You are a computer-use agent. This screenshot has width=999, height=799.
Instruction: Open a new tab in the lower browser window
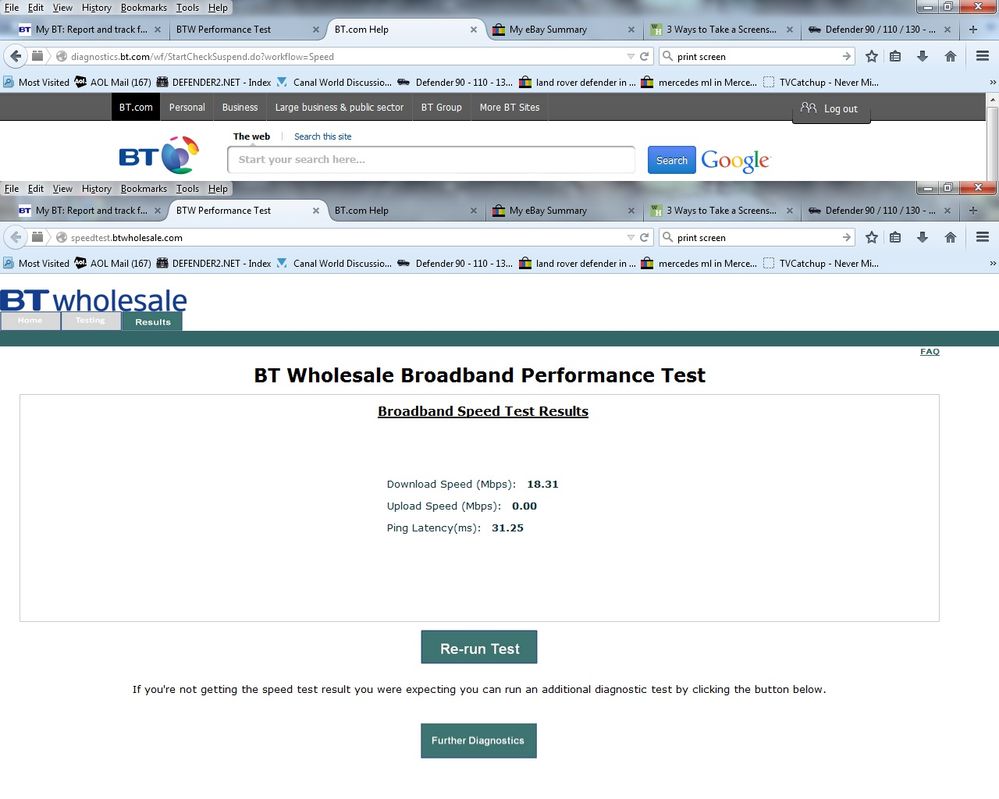(973, 210)
